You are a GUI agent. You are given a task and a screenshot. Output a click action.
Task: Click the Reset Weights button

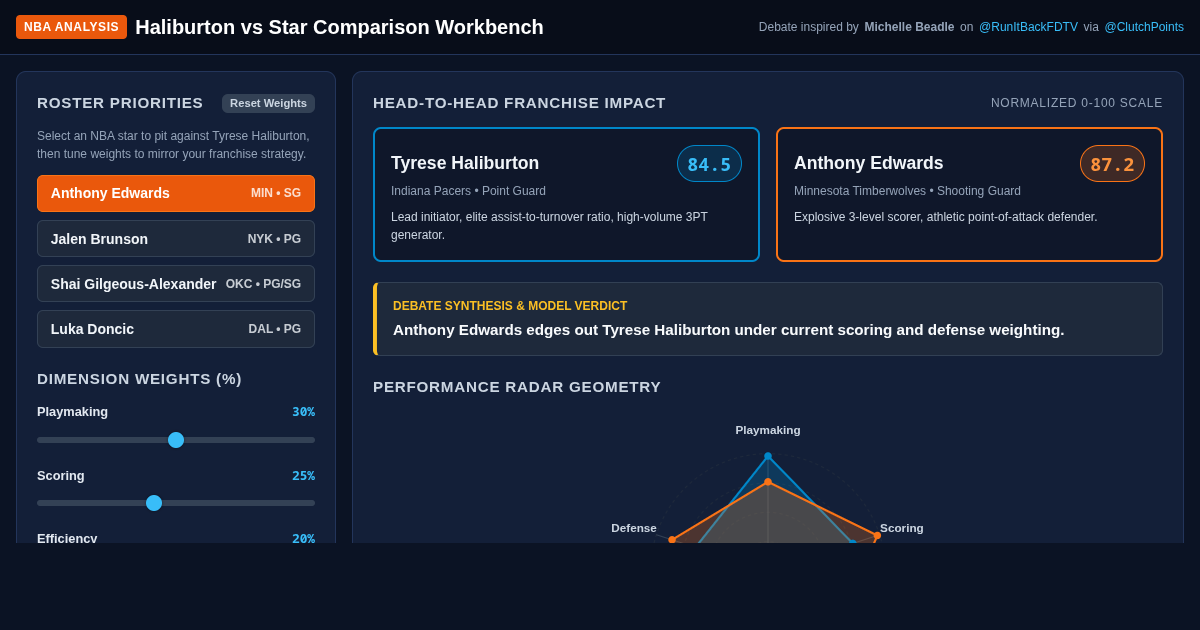[x=268, y=103]
